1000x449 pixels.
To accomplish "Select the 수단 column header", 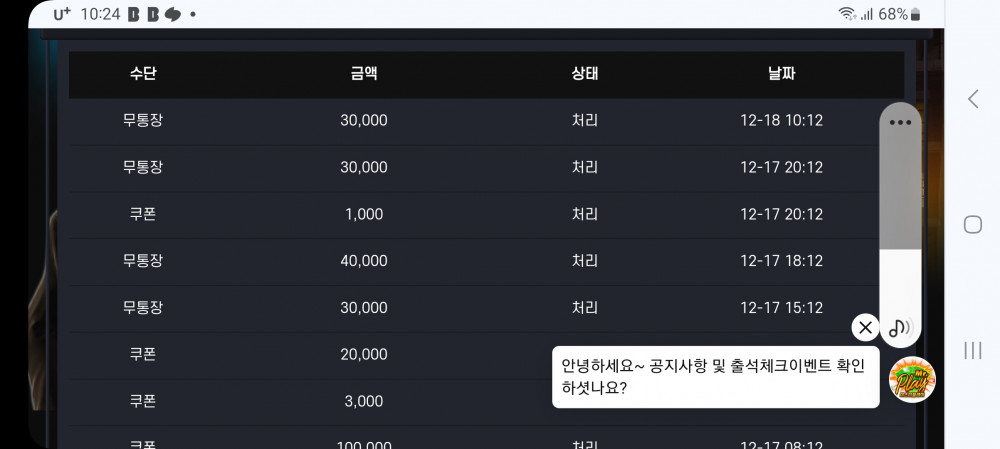I will pyautogui.click(x=143, y=73).
